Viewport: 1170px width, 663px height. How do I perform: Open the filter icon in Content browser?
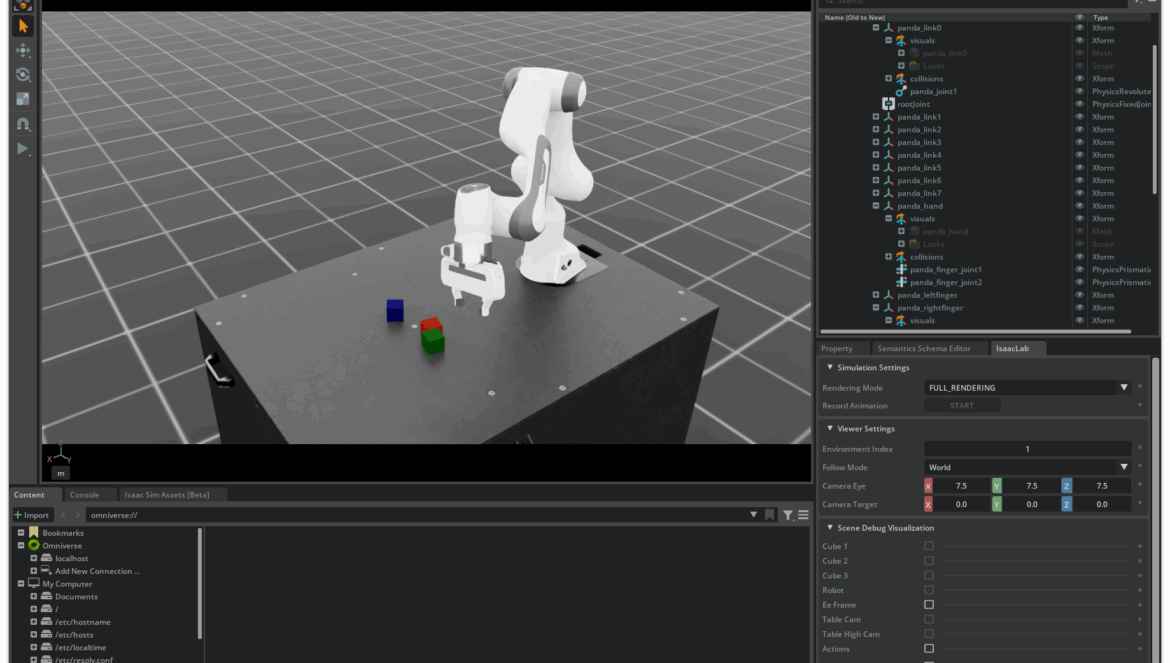point(788,515)
